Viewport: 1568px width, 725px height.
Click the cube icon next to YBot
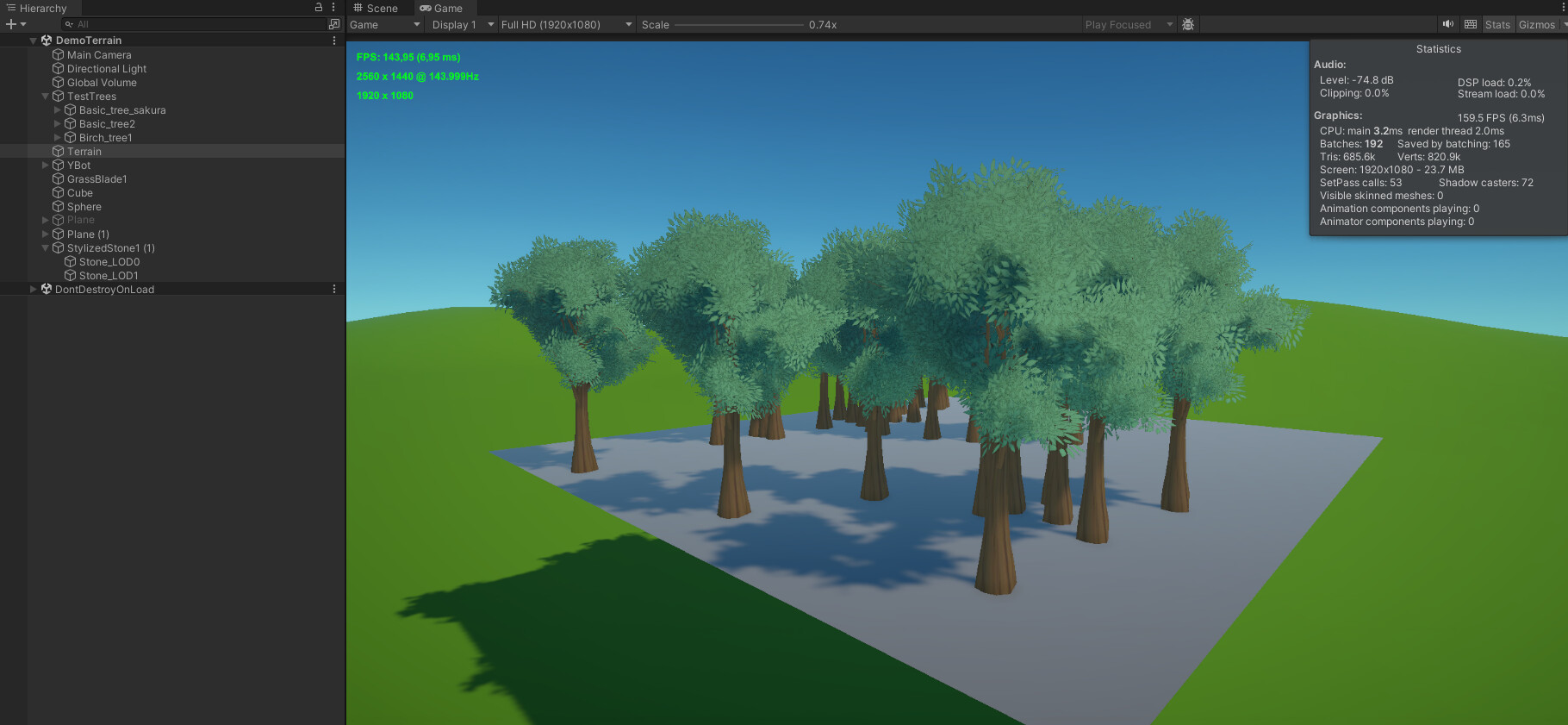[x=59, y=165]
